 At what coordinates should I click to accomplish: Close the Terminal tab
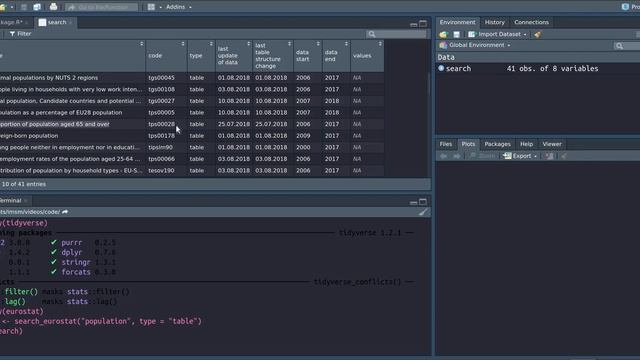point(26,201)
